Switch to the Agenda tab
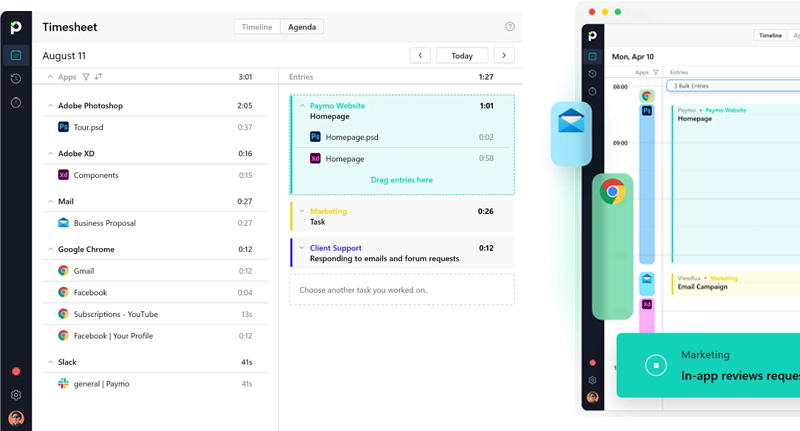Screen dimensions: 800x431 pyautogui.click(x=302, y=27)
